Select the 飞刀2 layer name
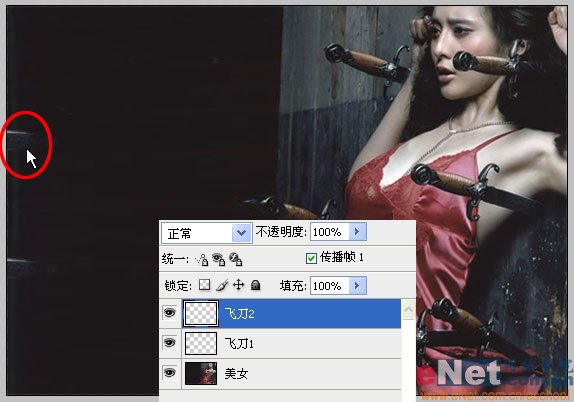 click(239, 314)
